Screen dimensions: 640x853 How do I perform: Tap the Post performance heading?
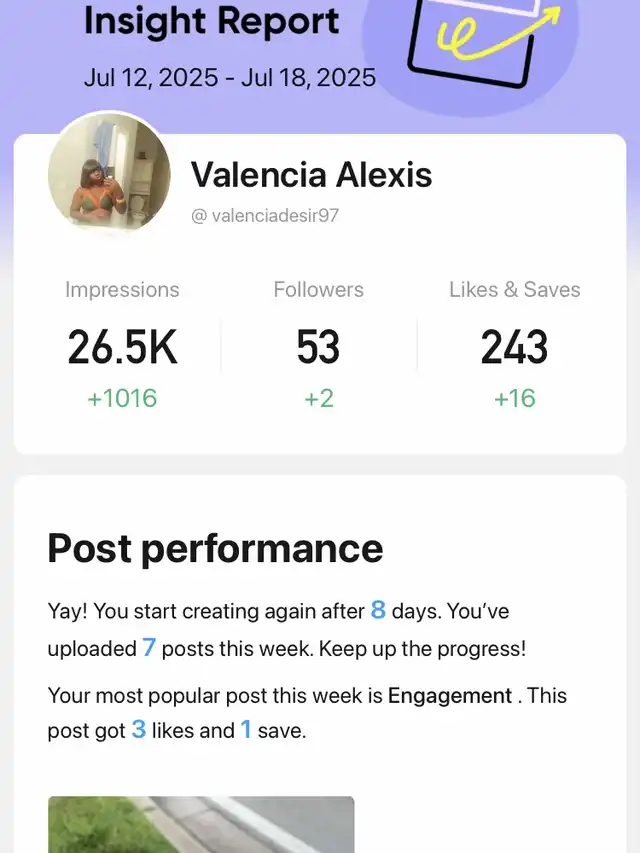215,548
